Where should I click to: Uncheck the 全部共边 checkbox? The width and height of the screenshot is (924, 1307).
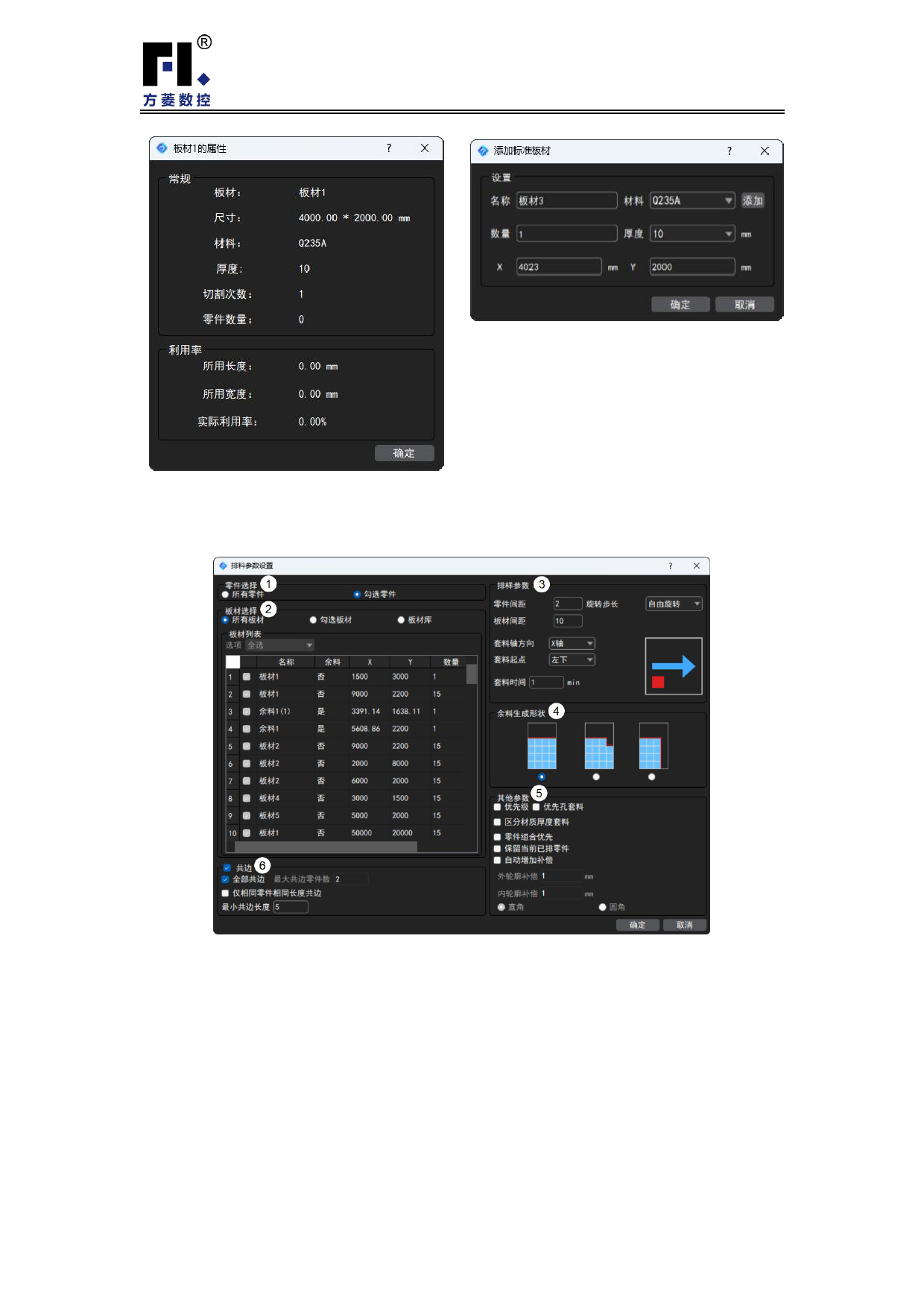226,879
